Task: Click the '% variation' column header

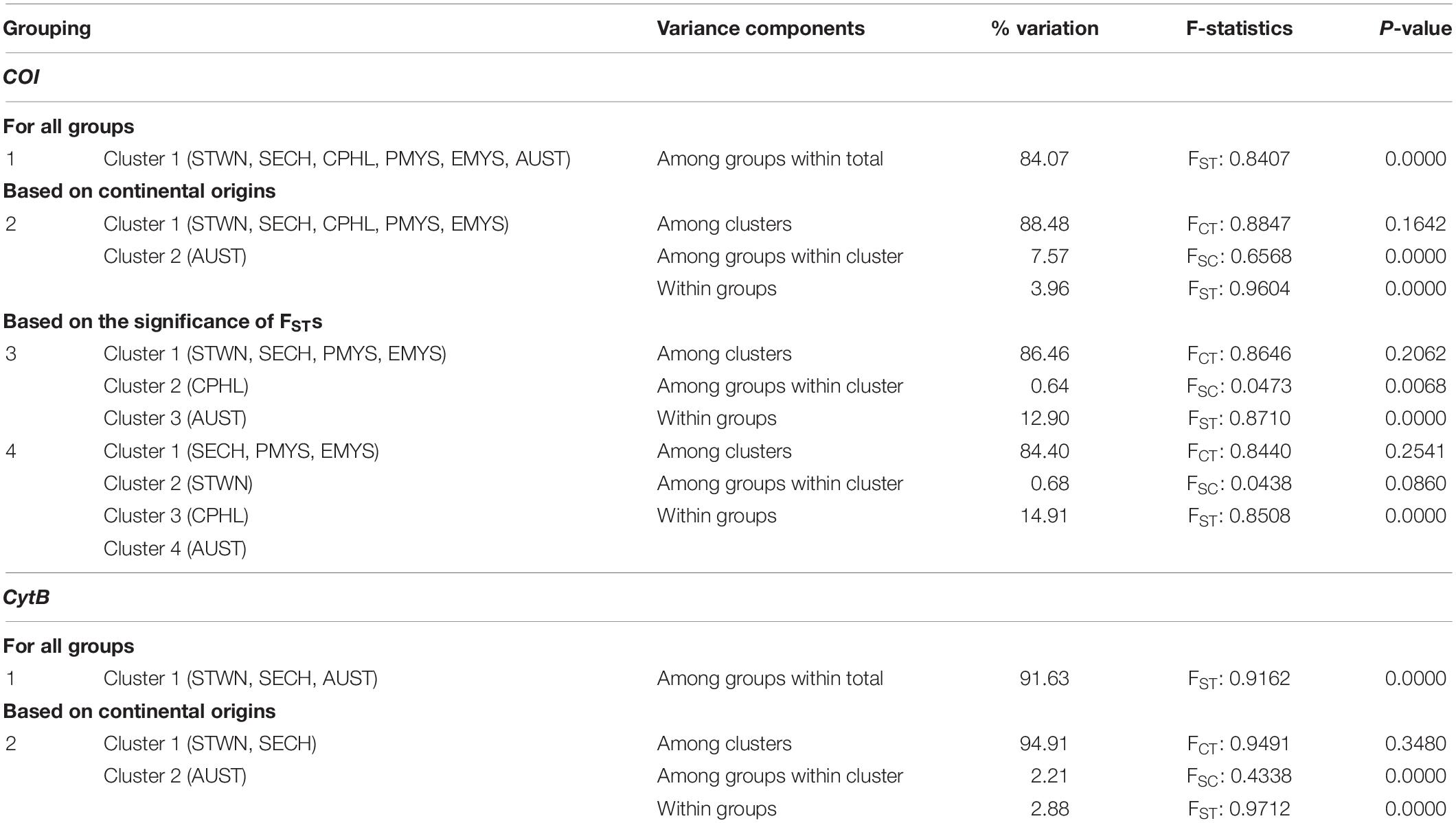Action: pyautogui.click(x=1045, y=29)
